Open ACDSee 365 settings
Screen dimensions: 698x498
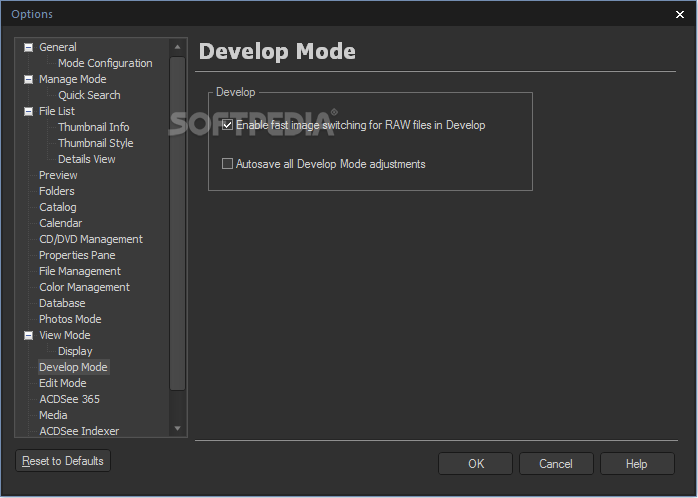tap(69, 399)
